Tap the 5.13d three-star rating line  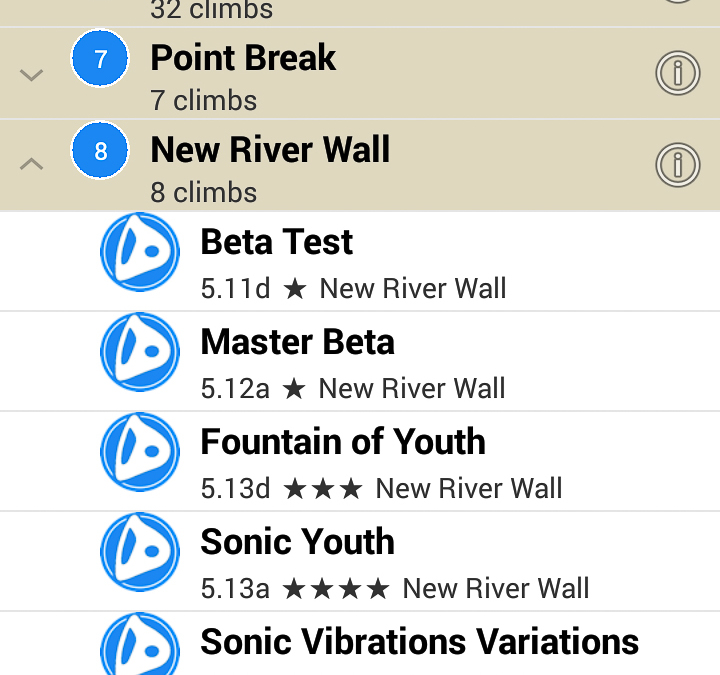click(x=381, y=488)
